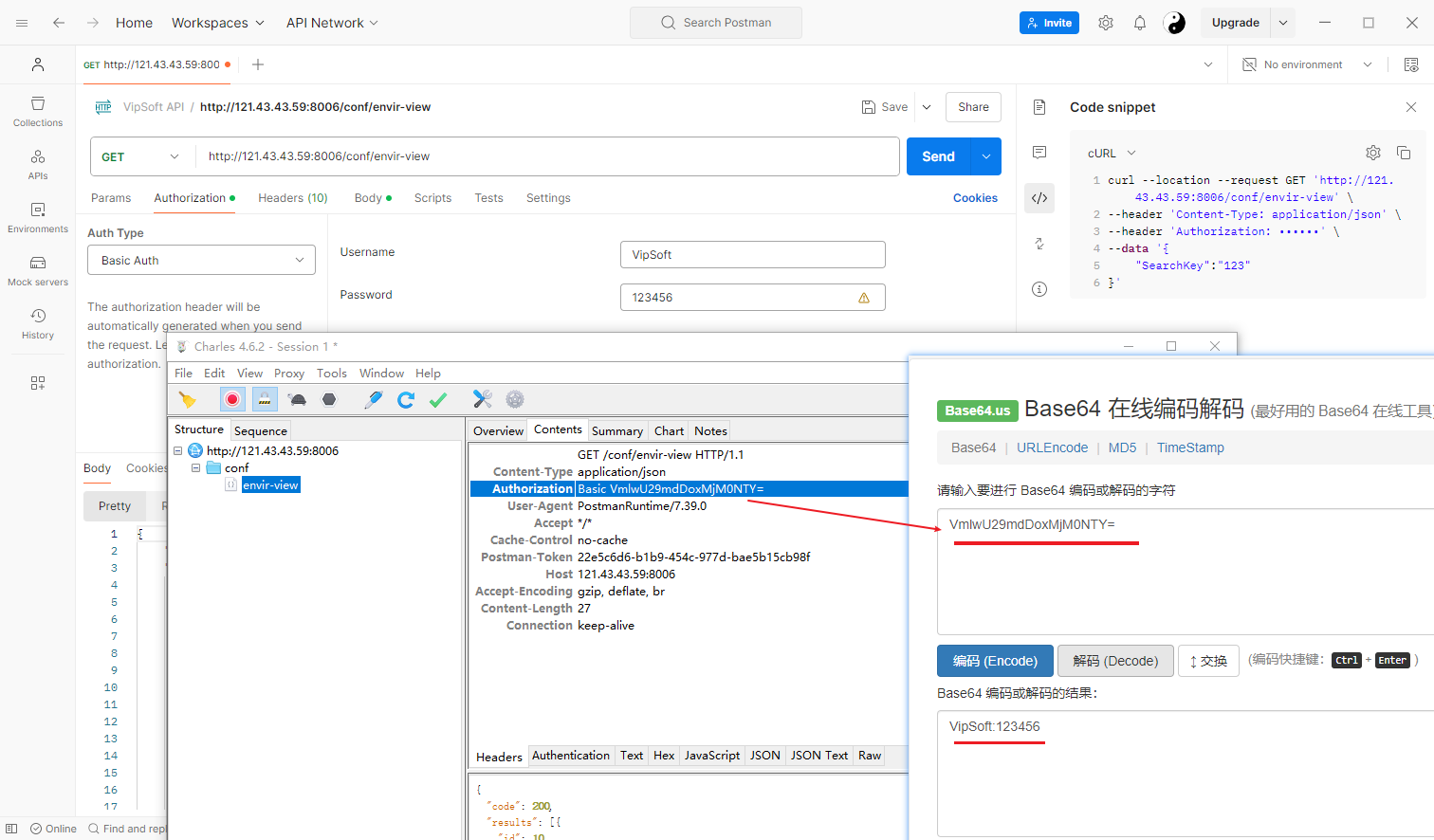Open the Workspaces dropdown
Screen dimensions: 1434x840
click(x=218, y=23)
